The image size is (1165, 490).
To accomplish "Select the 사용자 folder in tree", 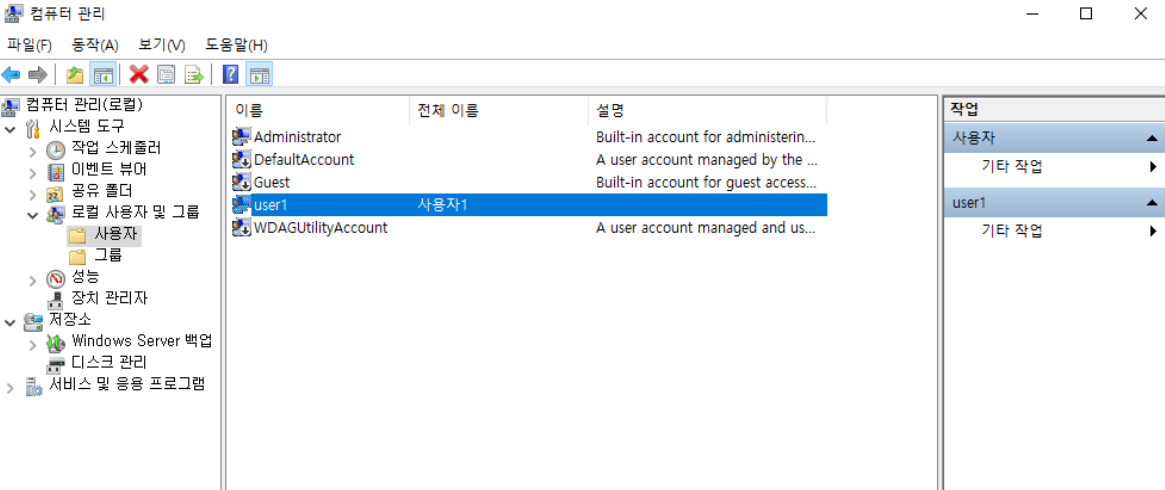I will pos(103,236).
